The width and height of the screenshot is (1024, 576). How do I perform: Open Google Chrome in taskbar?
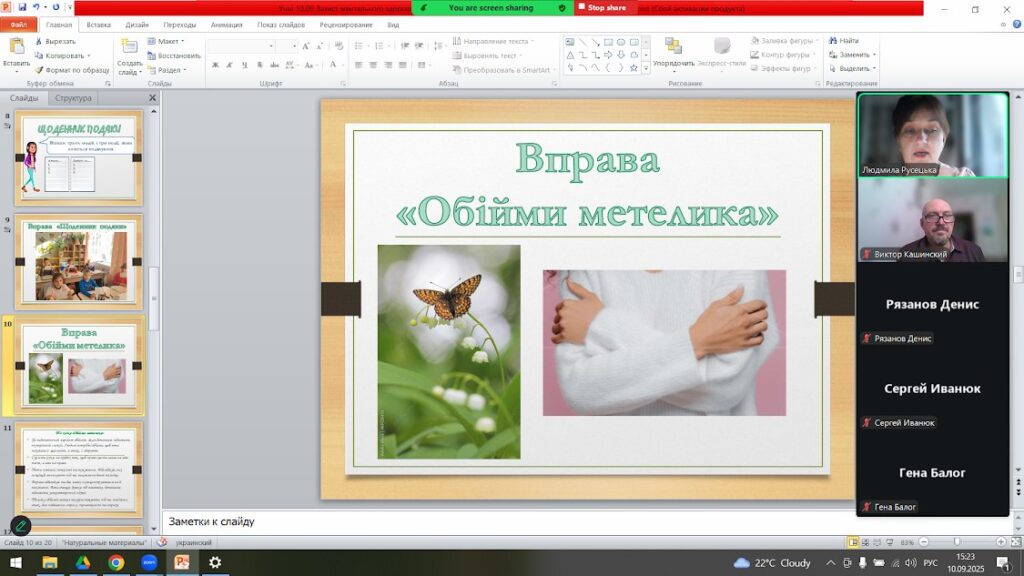116,562
